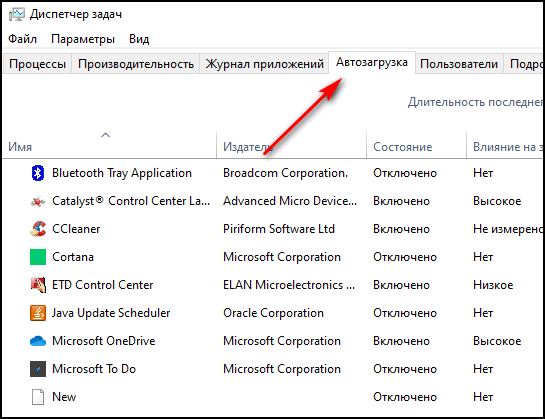The height and width of the screenshot is (419, 545).
Task: Click the Java Update Scheduler icon
Action: point(38,313)
